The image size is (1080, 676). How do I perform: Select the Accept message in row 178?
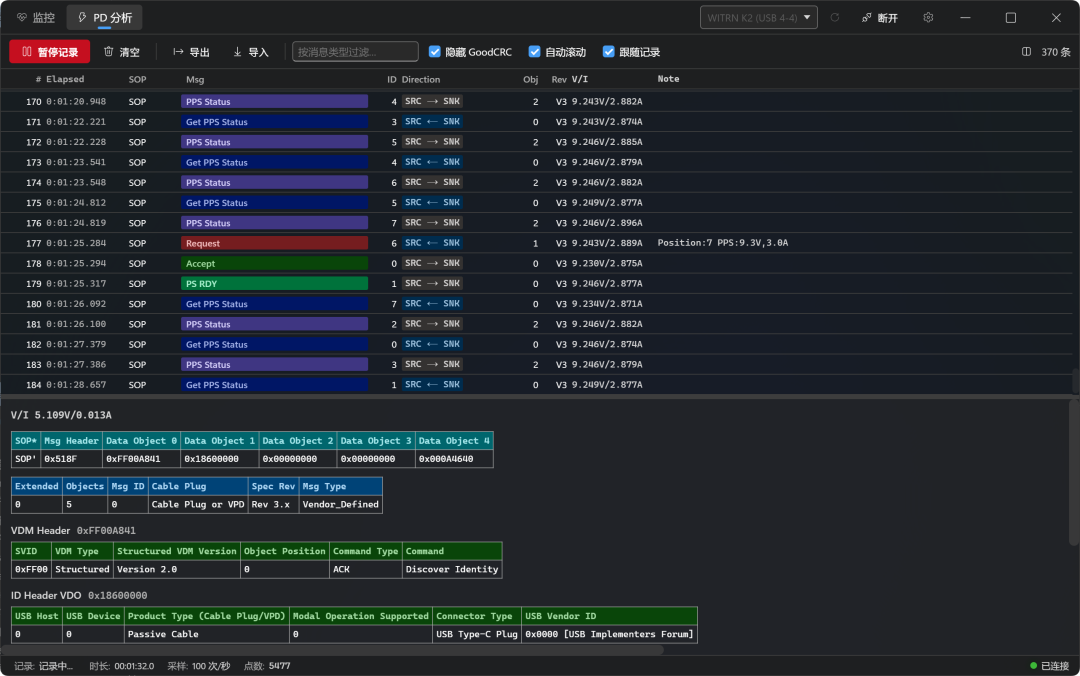click(x=274, y=263)
